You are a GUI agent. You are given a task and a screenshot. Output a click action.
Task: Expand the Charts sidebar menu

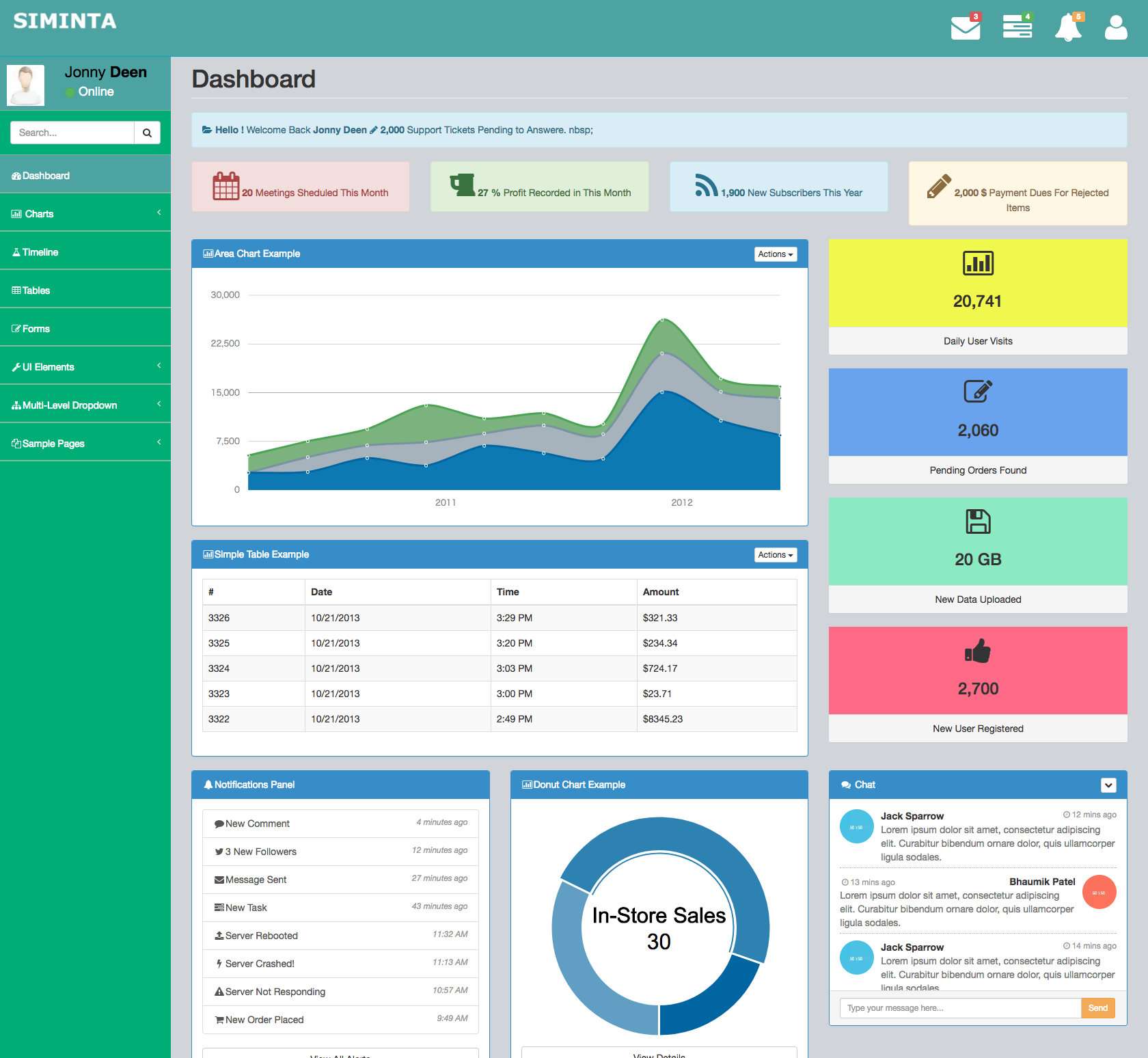pos(85,214)
